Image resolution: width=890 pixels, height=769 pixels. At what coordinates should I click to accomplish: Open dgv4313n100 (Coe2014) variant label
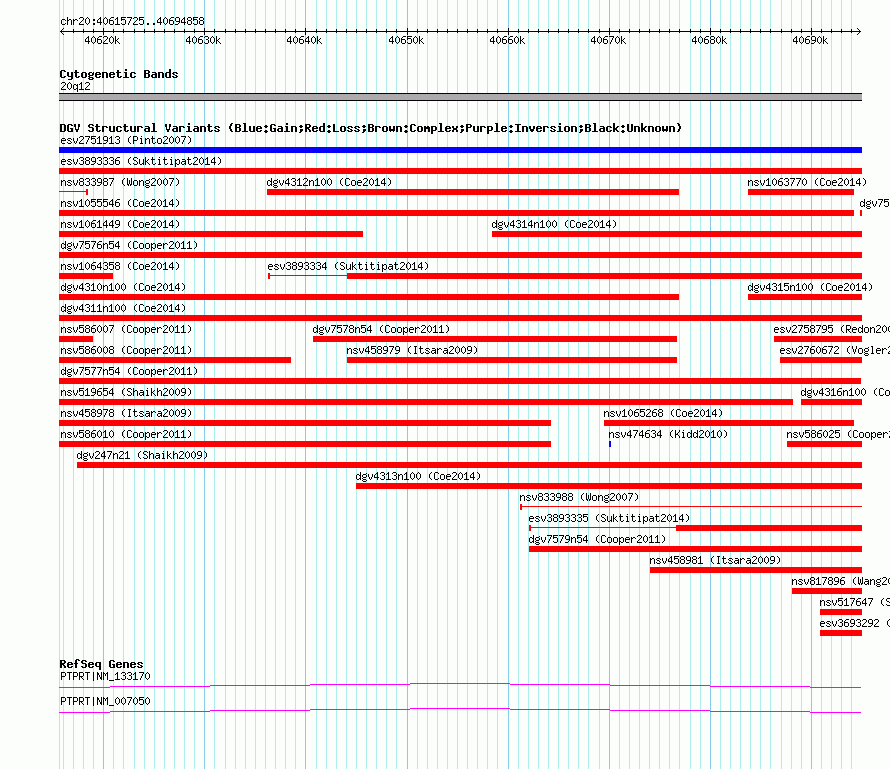click(418, 476)
